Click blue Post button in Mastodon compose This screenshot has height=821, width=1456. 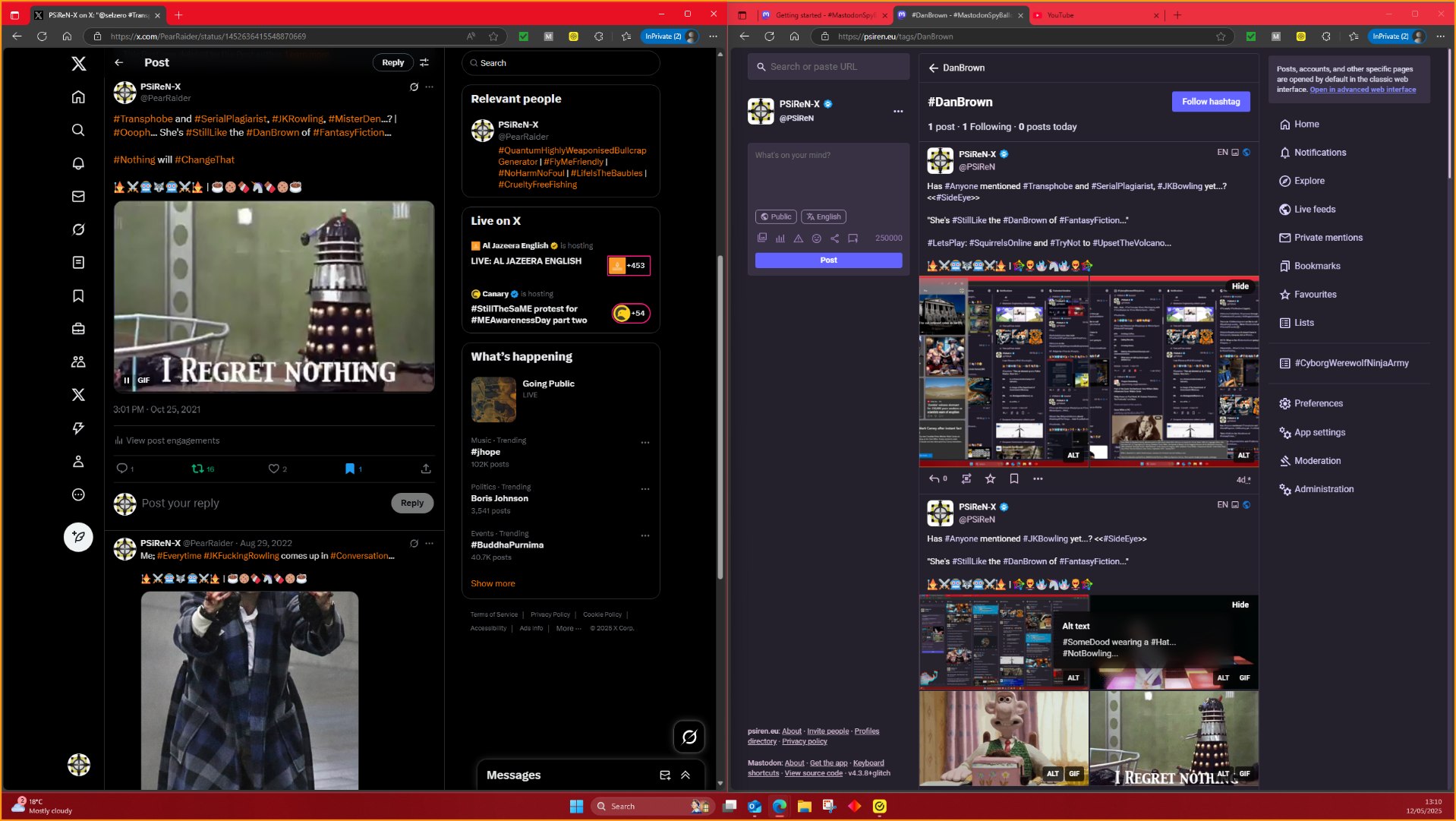828,260
